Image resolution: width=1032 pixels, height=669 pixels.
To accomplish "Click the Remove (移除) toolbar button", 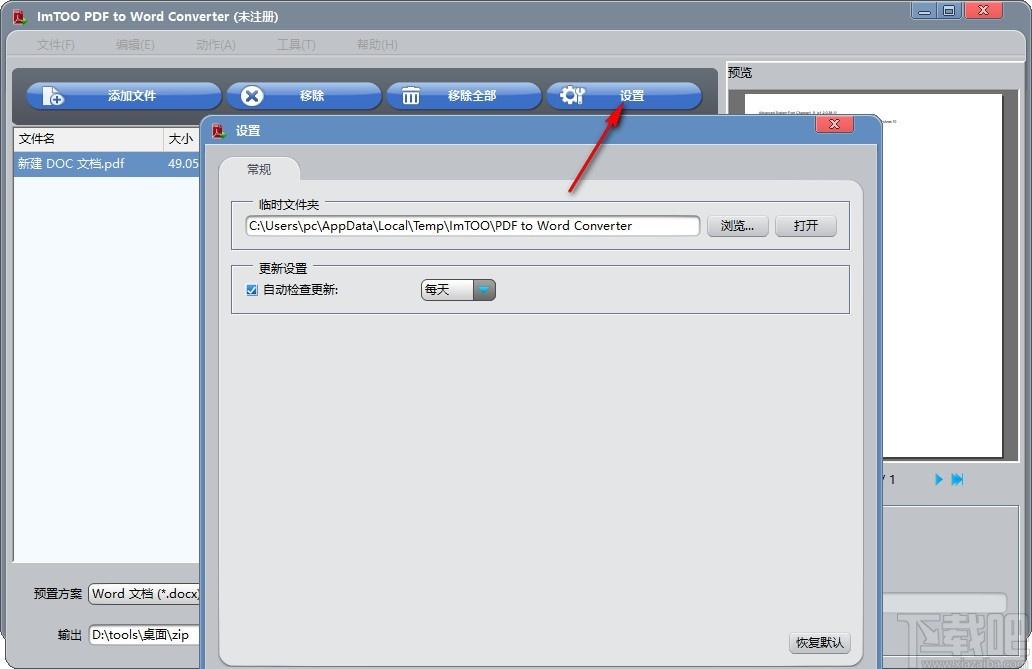I will pyautogui.click(x=304, y=95).
